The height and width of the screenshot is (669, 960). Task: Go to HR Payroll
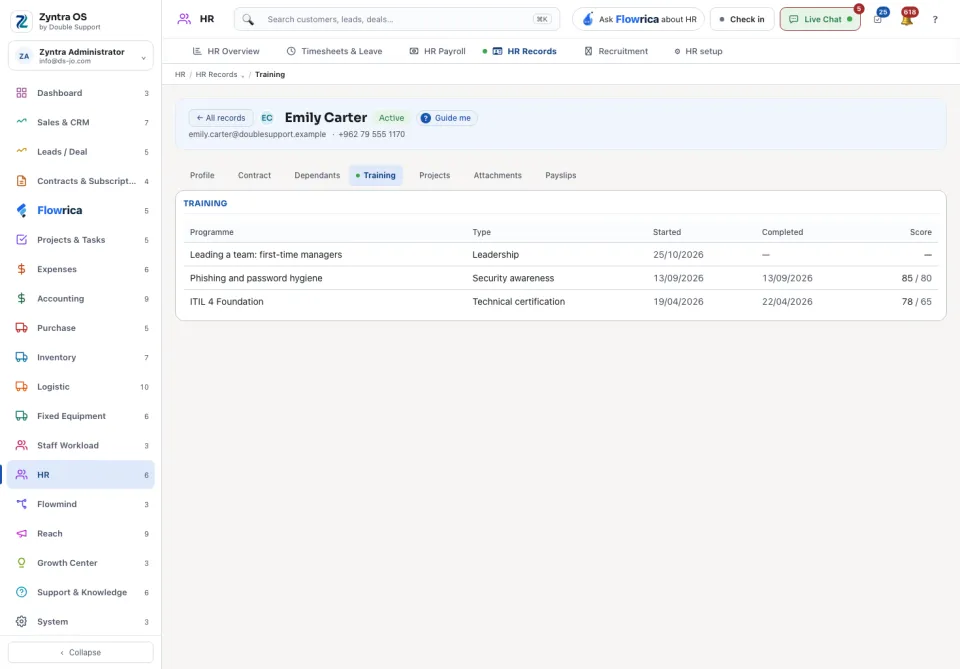point(437,51)
